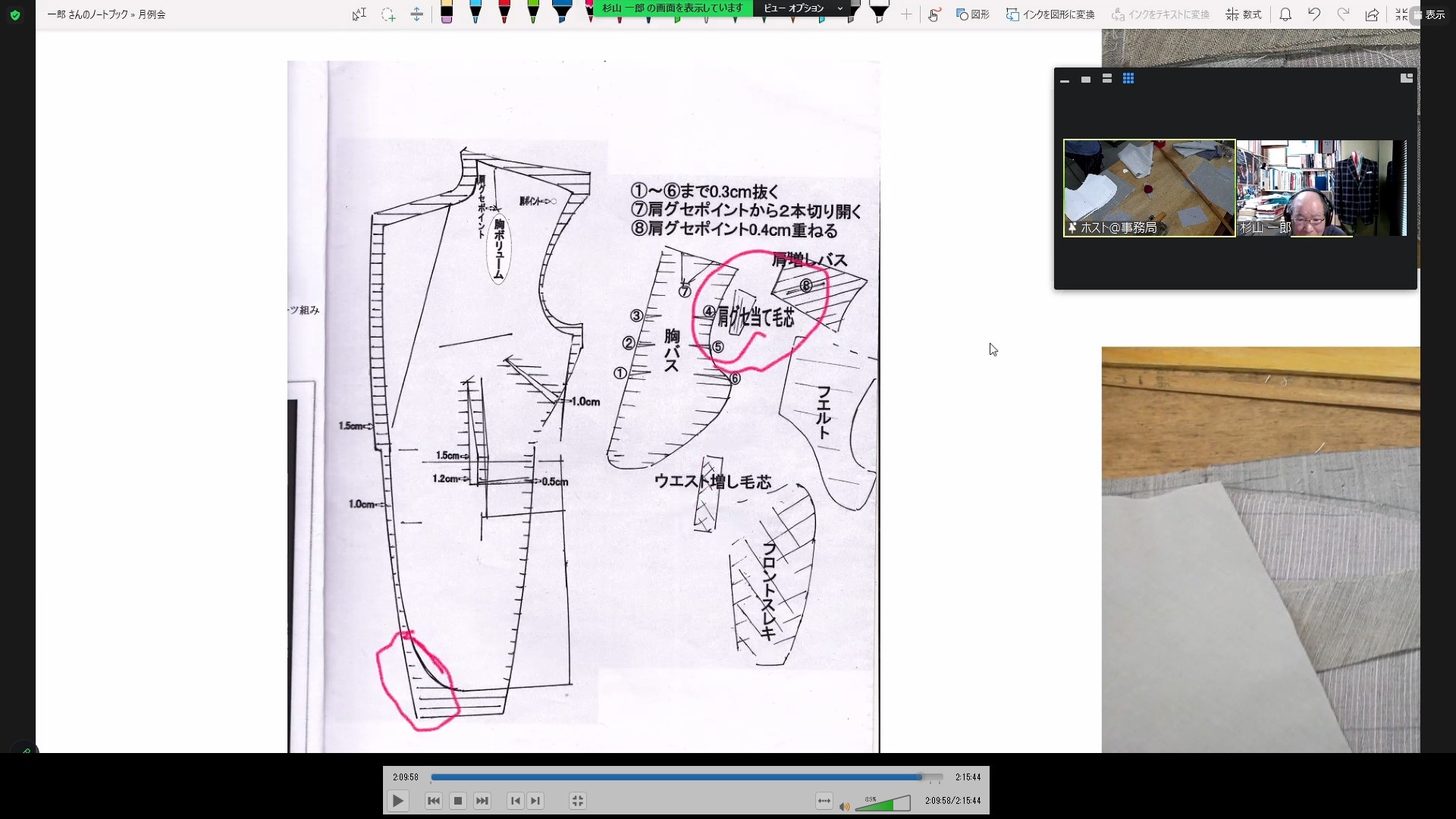Skip to next track button

pyautogui.click(x=482, y=801)
